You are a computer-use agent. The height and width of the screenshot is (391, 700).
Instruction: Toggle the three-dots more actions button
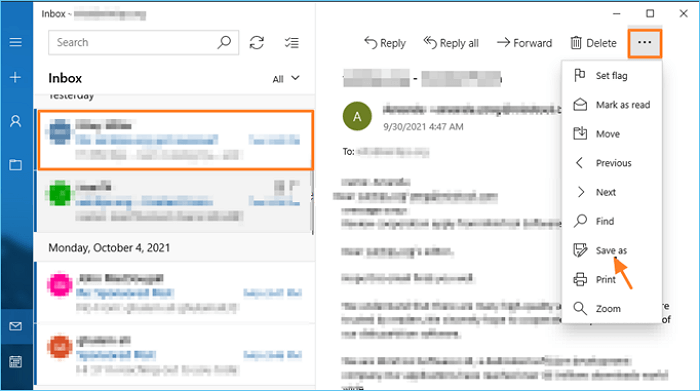point(645,43)
